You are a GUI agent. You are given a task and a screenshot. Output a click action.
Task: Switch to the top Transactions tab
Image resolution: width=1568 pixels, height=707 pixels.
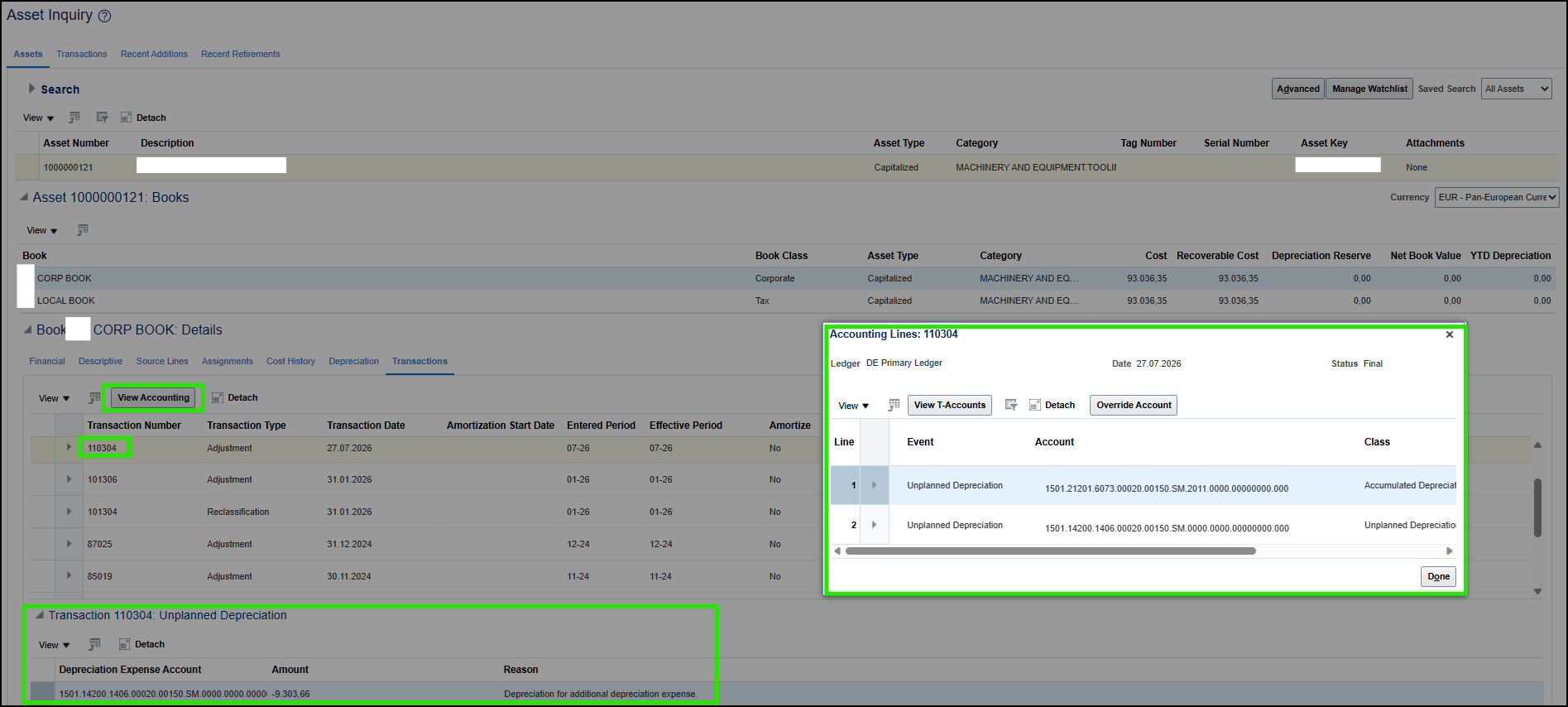(x=82, y=54)
